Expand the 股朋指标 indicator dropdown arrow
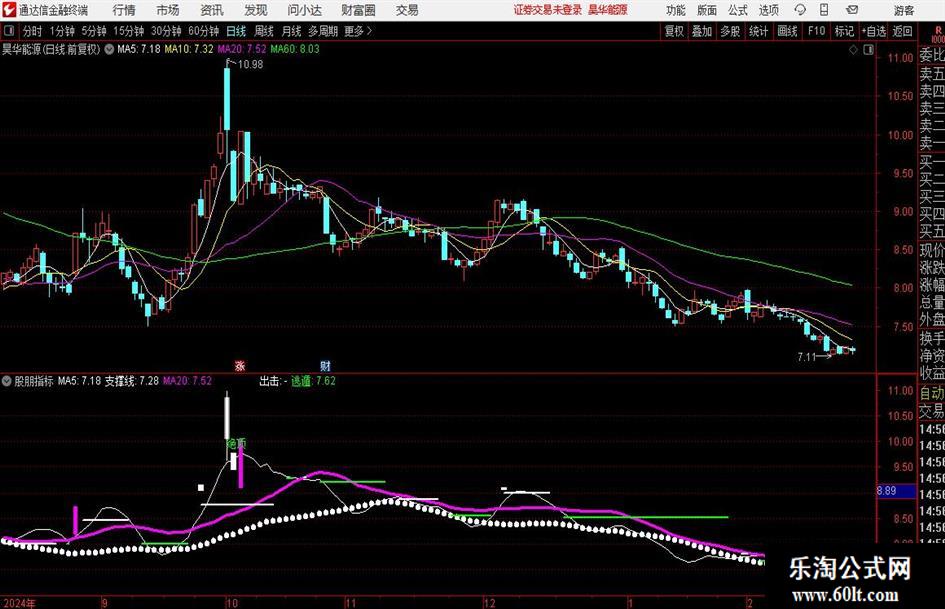 coord(7,381)
